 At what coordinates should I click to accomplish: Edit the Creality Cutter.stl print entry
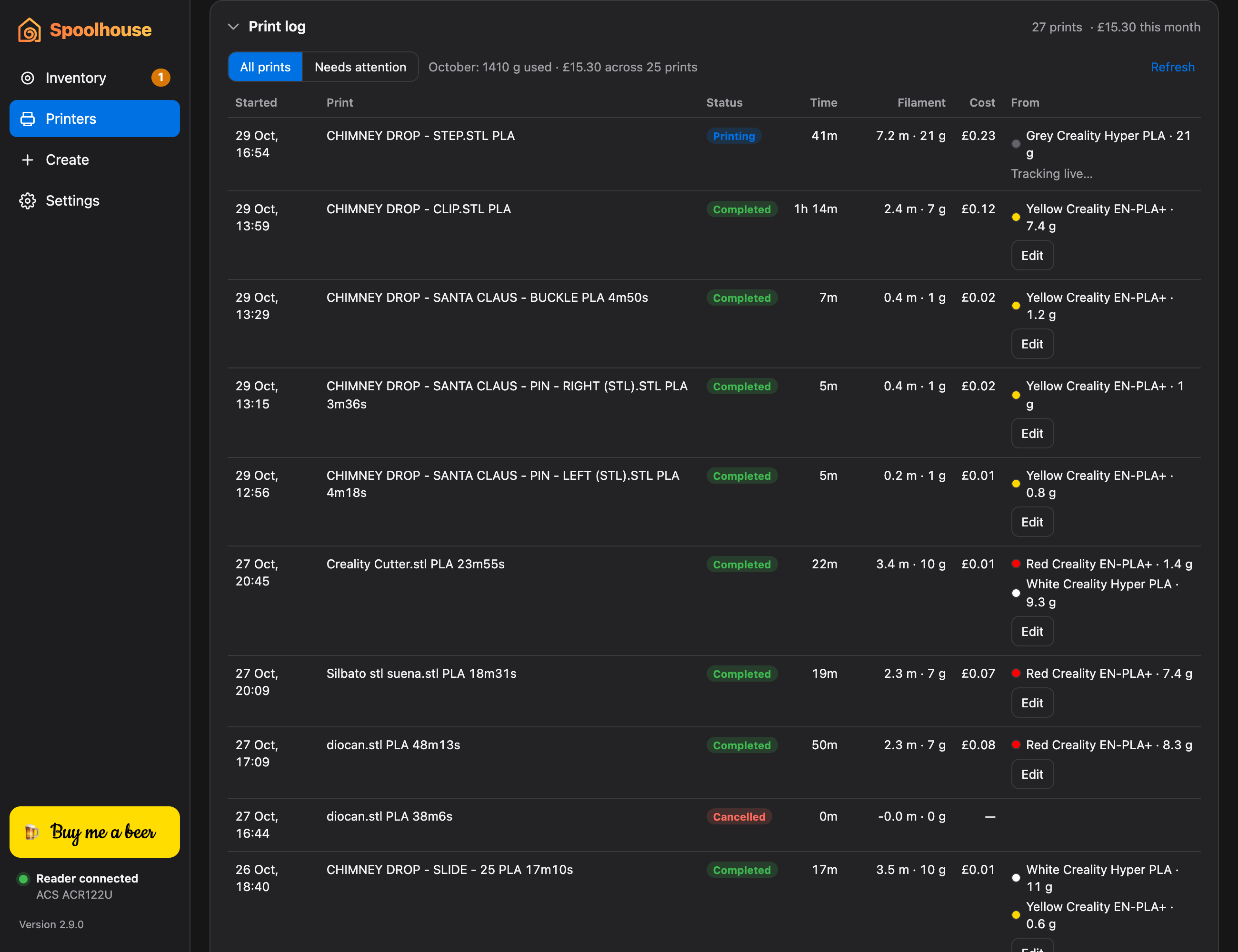[x=1032, y=631]
